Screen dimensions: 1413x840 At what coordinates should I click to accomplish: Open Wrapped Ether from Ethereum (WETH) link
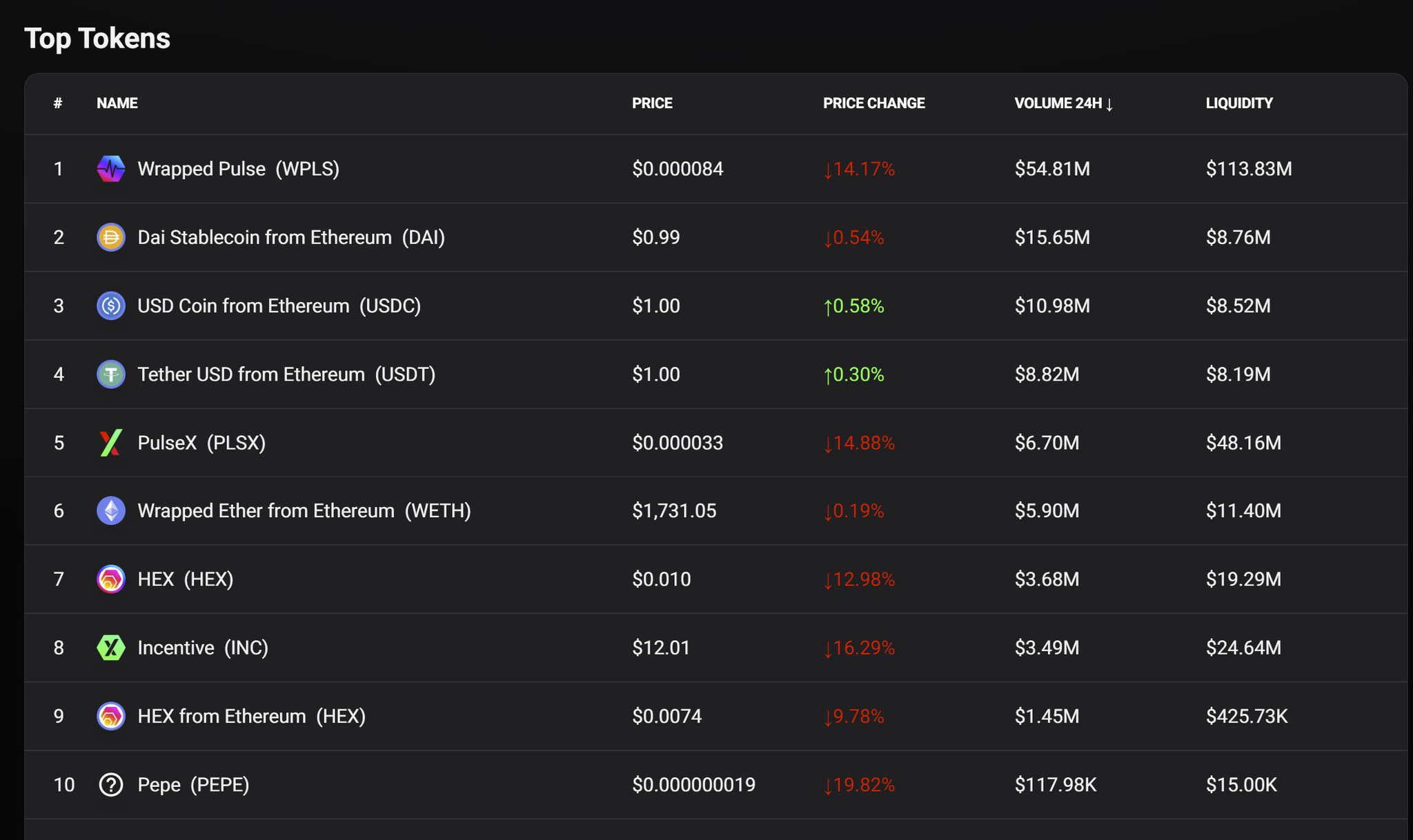pos(304,511)
